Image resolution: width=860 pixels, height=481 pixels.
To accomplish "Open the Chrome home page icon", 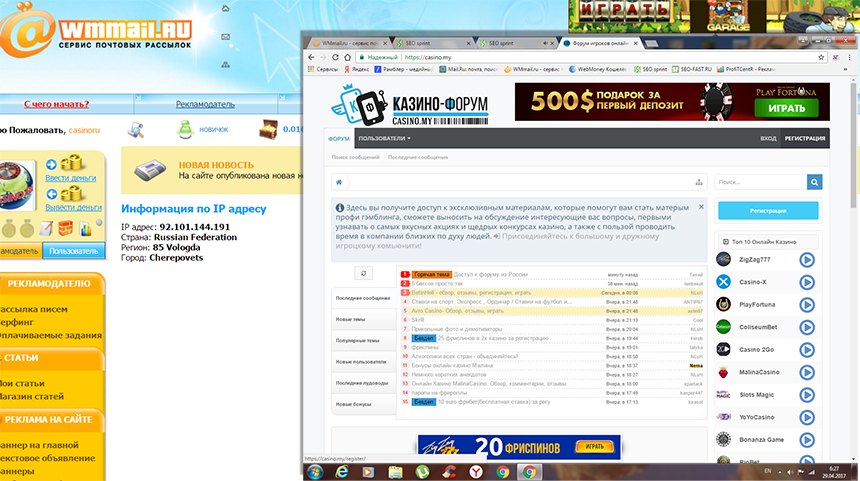I will [347, 57].
